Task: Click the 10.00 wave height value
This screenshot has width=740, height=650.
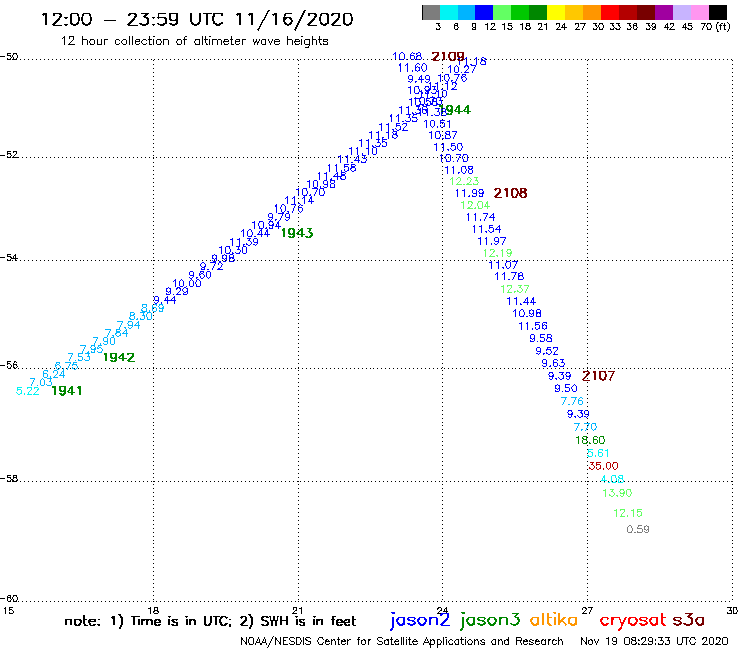Action: [186, 283]
